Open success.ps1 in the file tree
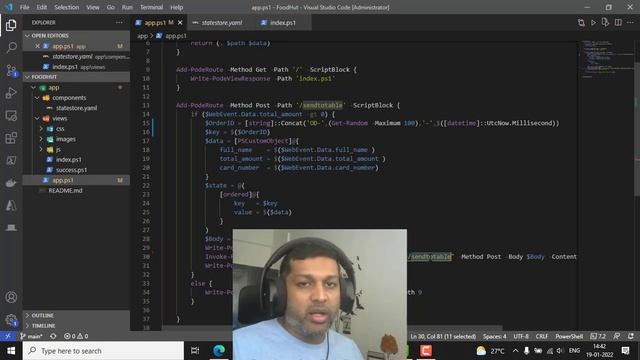Screen dimensions: 640x360 click(76, 170)
